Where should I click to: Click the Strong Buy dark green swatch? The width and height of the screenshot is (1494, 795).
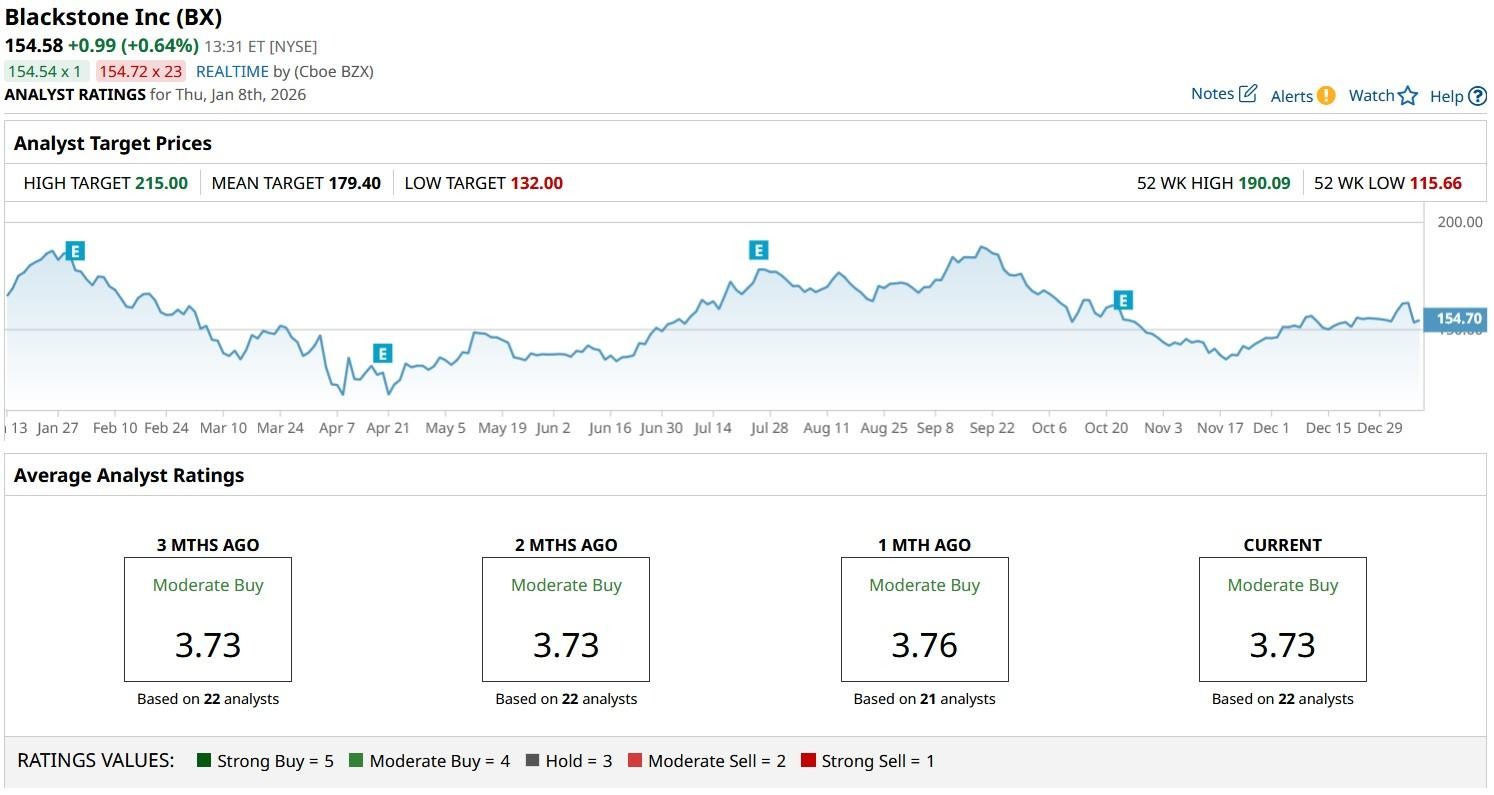(x=205, y=761)
